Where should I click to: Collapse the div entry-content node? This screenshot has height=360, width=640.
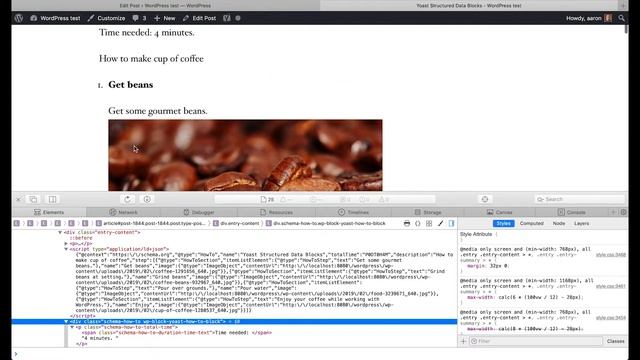(60, 232)
